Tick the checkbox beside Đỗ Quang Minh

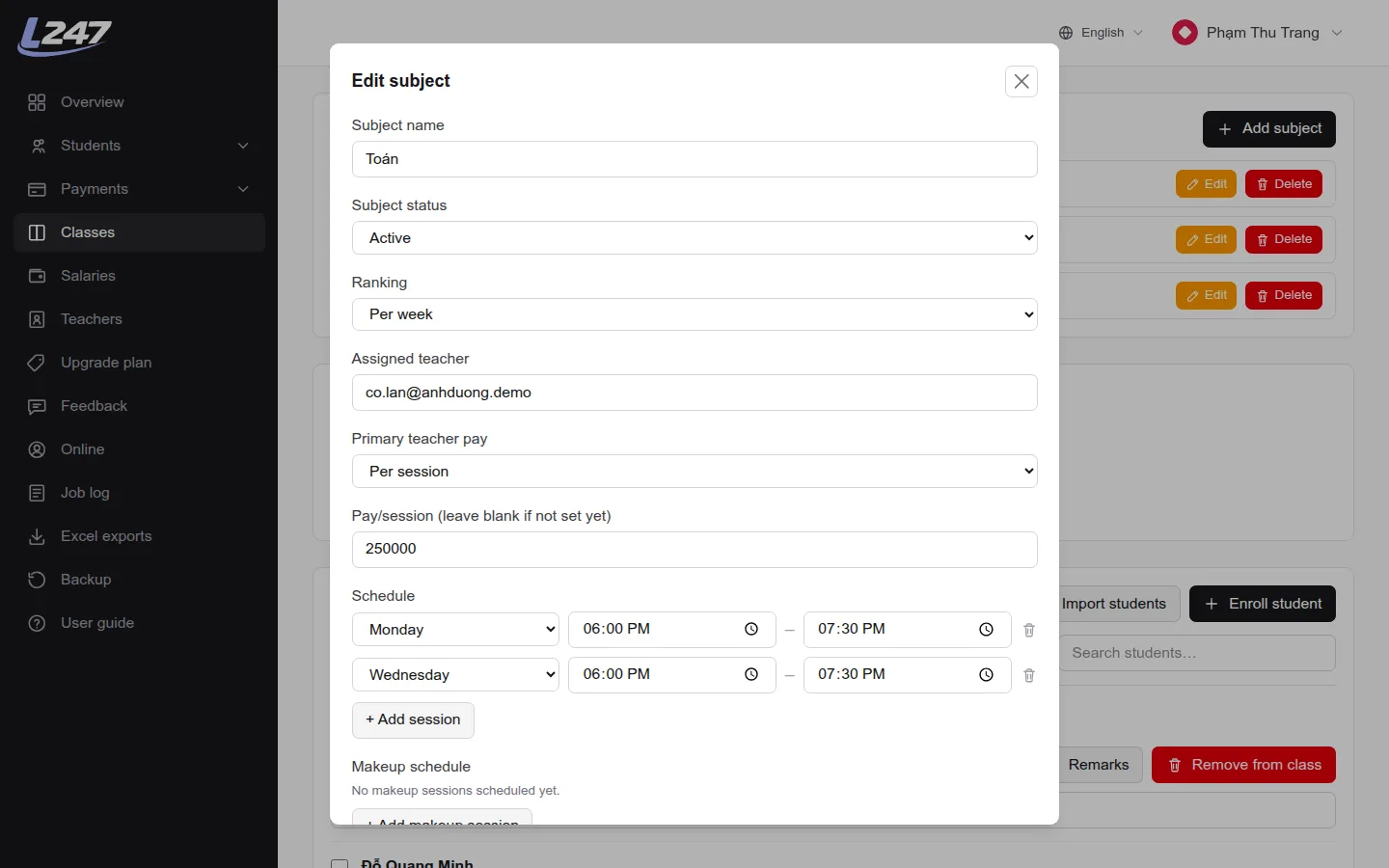340,864
